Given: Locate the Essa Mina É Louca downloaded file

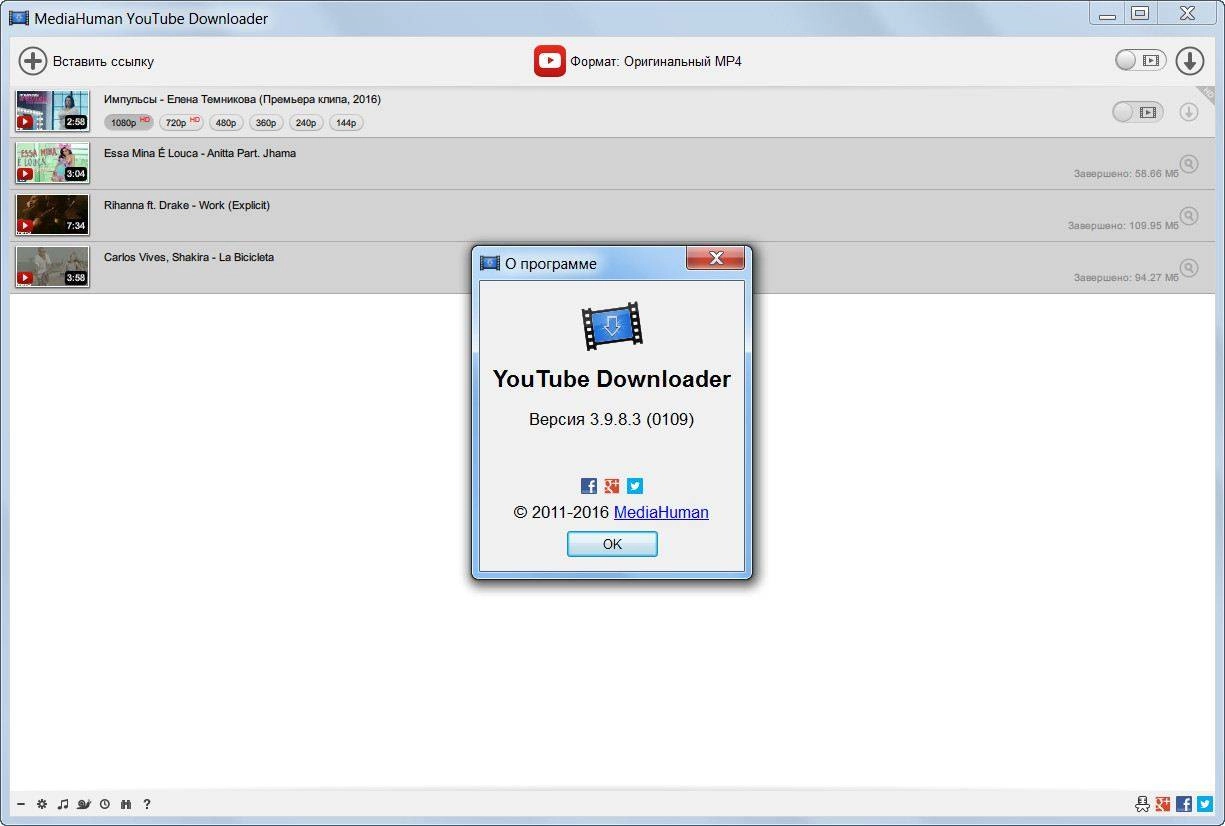Looking at the screenshot, I should click(x=1189, y=163).
